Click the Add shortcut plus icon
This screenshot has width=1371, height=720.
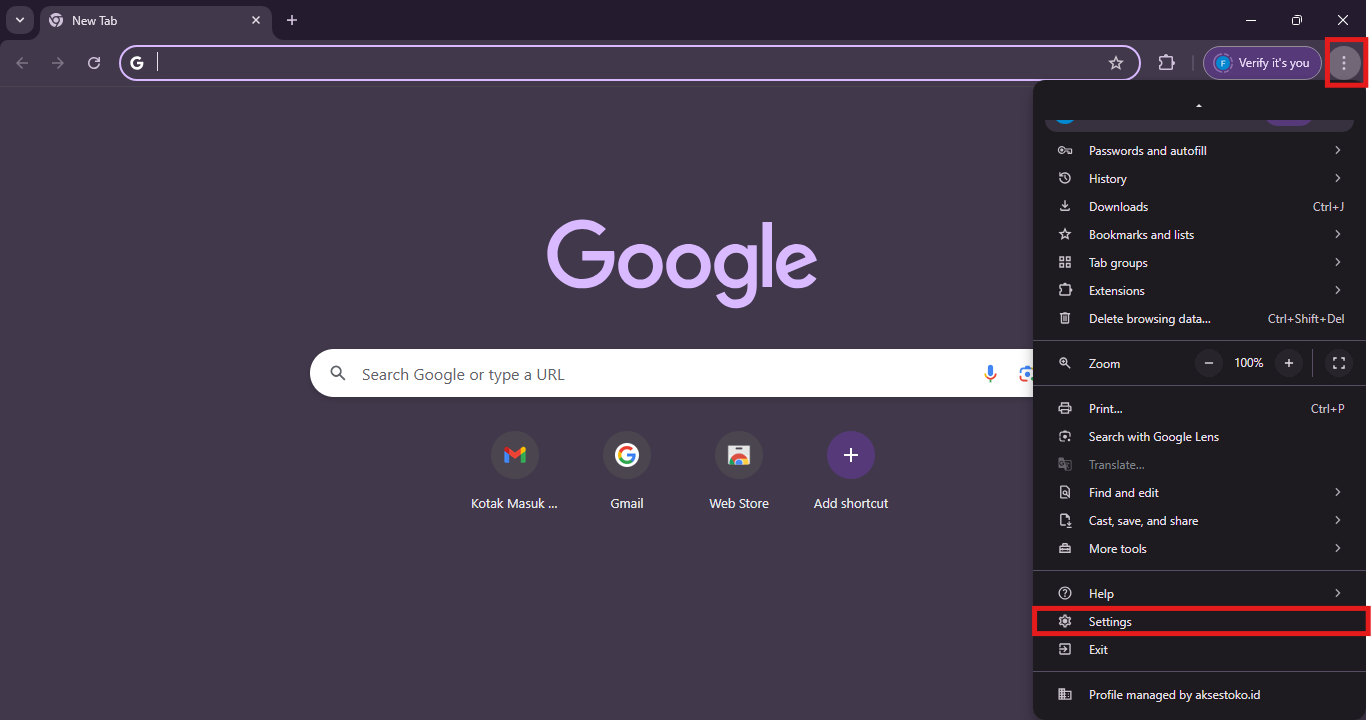click(x=851, y=456)
